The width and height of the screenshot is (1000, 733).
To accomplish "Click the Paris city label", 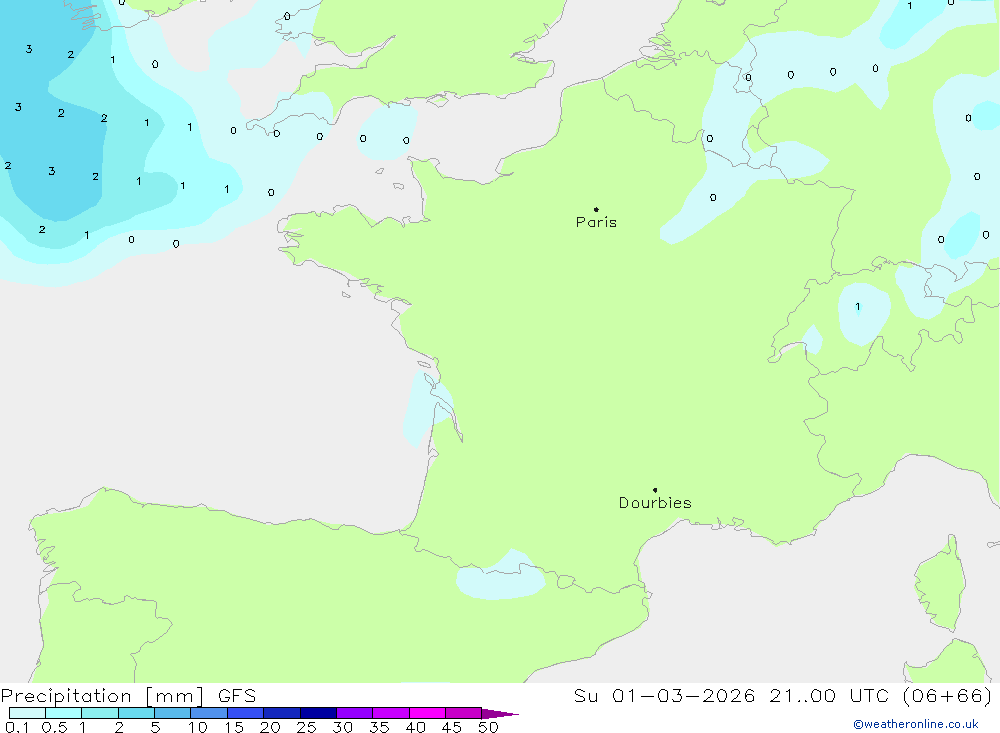I will click(596, 222).
